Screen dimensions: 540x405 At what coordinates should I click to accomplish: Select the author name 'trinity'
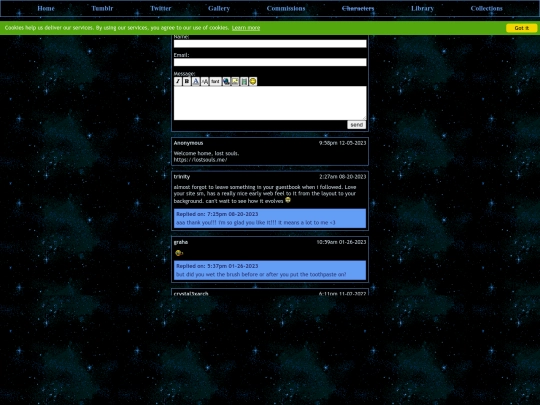coord(182,177)
